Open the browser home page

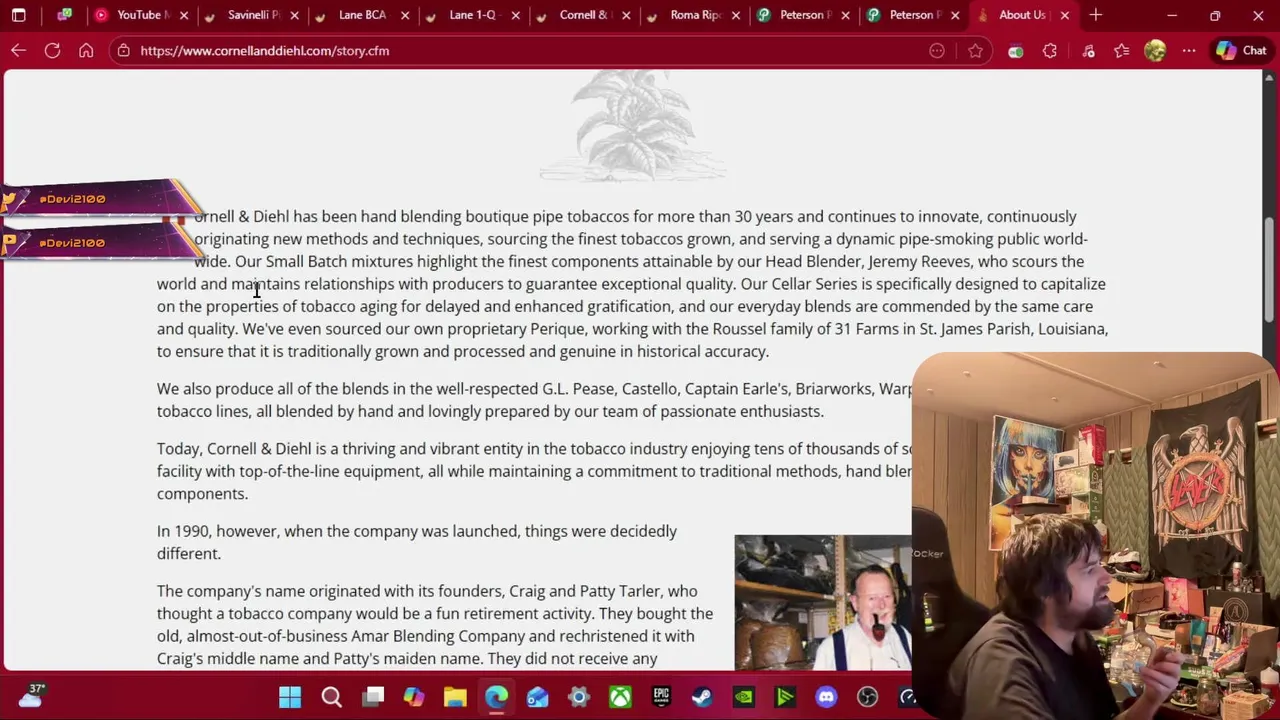click(x=86, y=51)
